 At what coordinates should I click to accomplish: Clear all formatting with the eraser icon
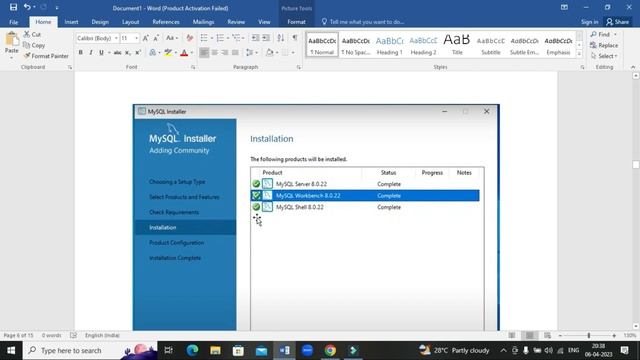click(189, 38)
